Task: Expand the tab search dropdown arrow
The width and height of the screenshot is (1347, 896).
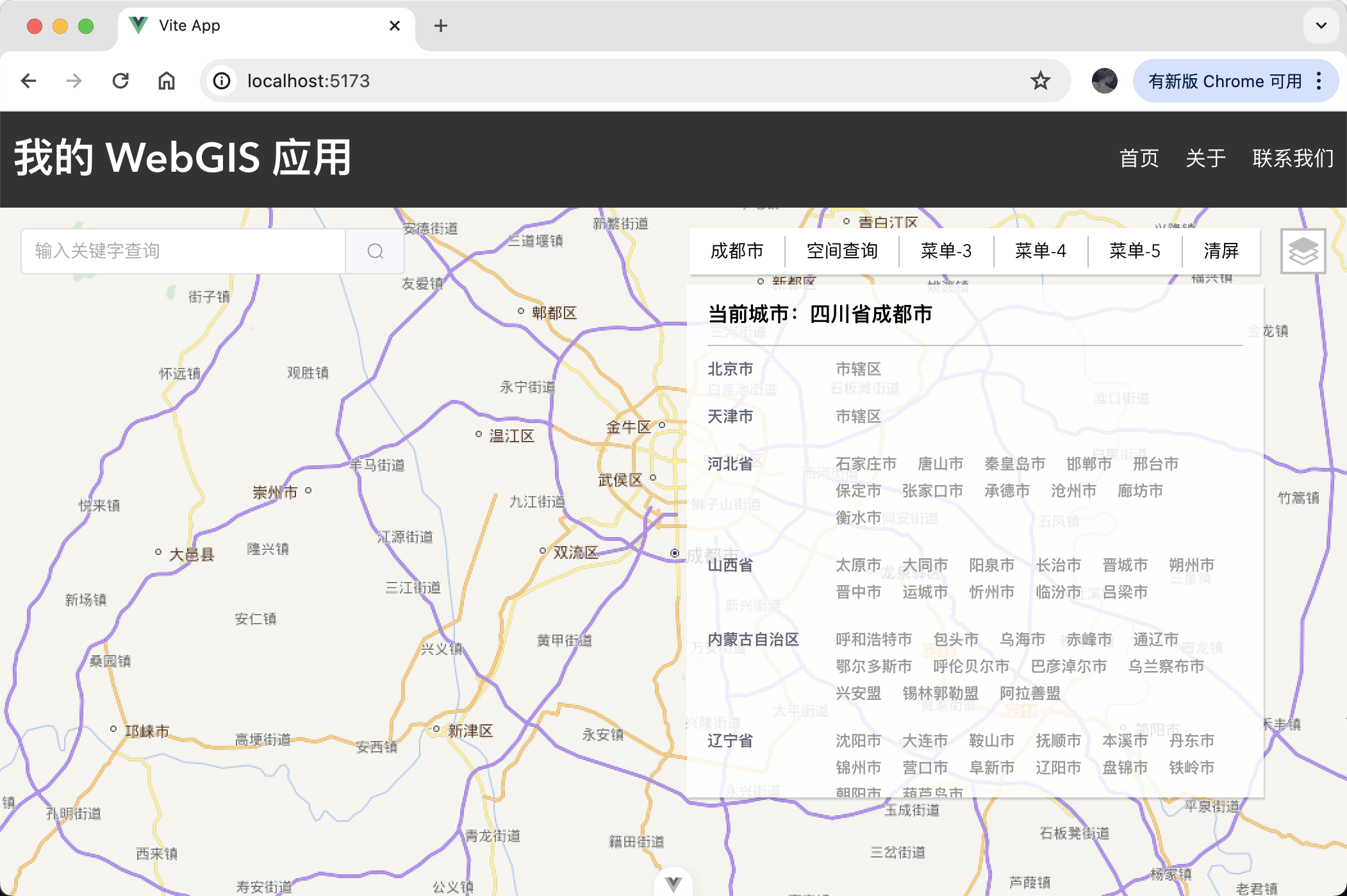Action: pos(1321,26)
